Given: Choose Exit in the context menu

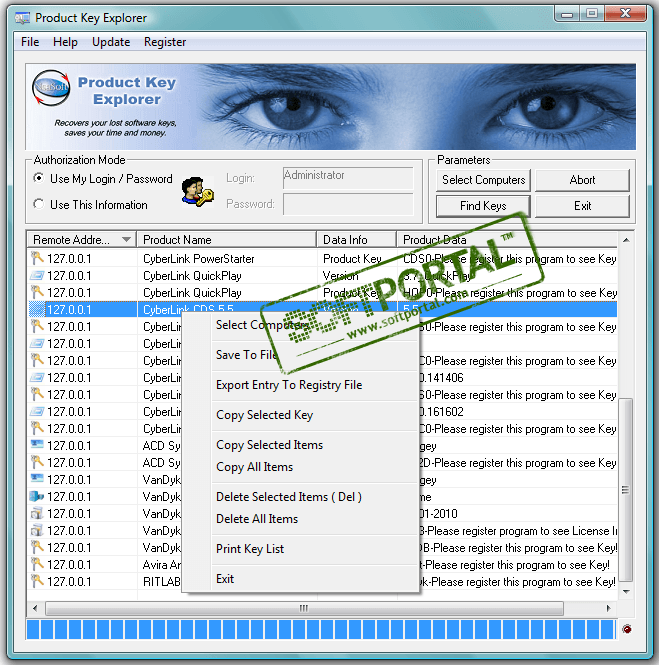Looking at the screenshot, I should coord(300,579).
